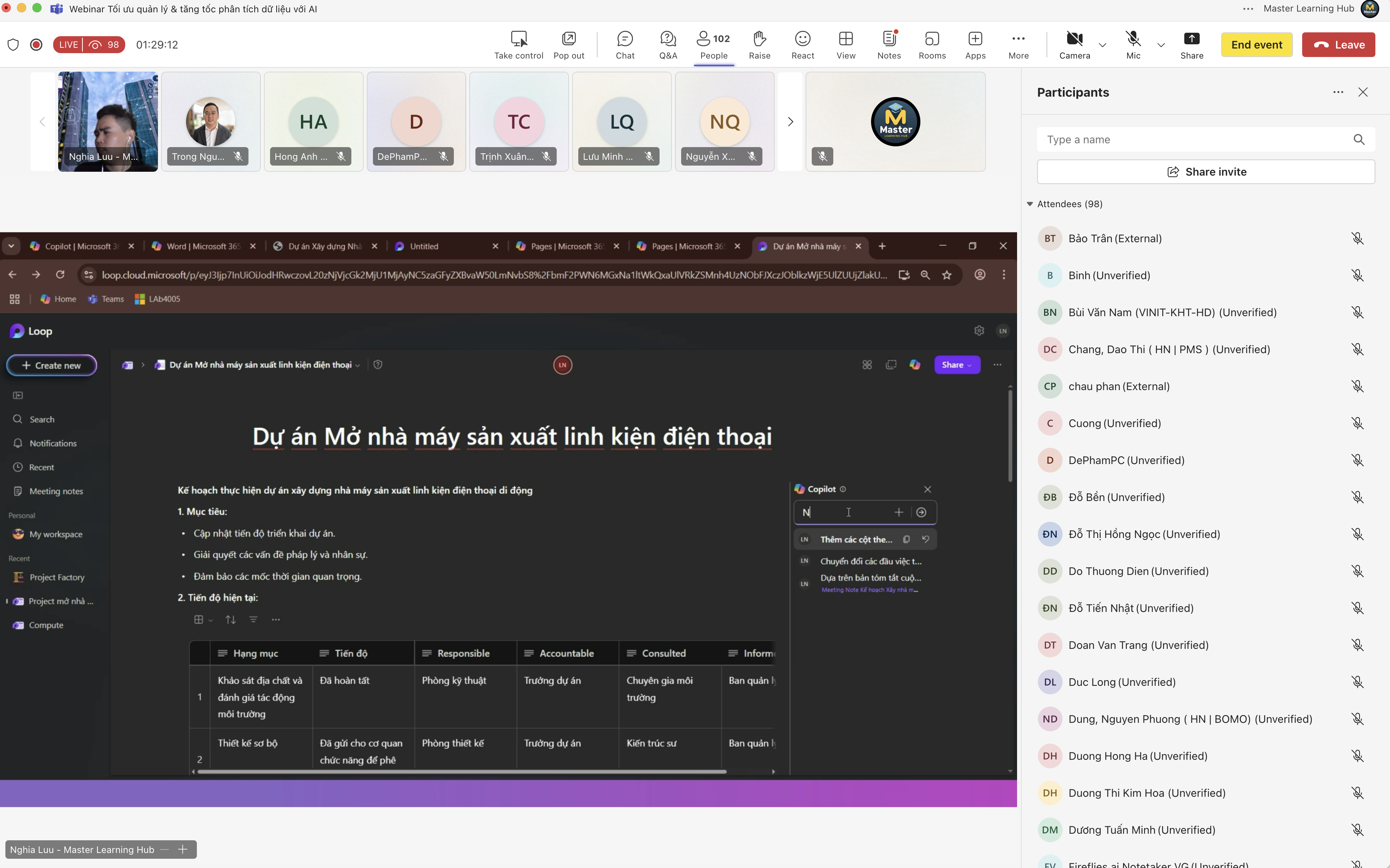Toggle mic icon for Duc Long (Unverified)
The width and height of the screenshot is (1390, 868).
[1357, 682]
